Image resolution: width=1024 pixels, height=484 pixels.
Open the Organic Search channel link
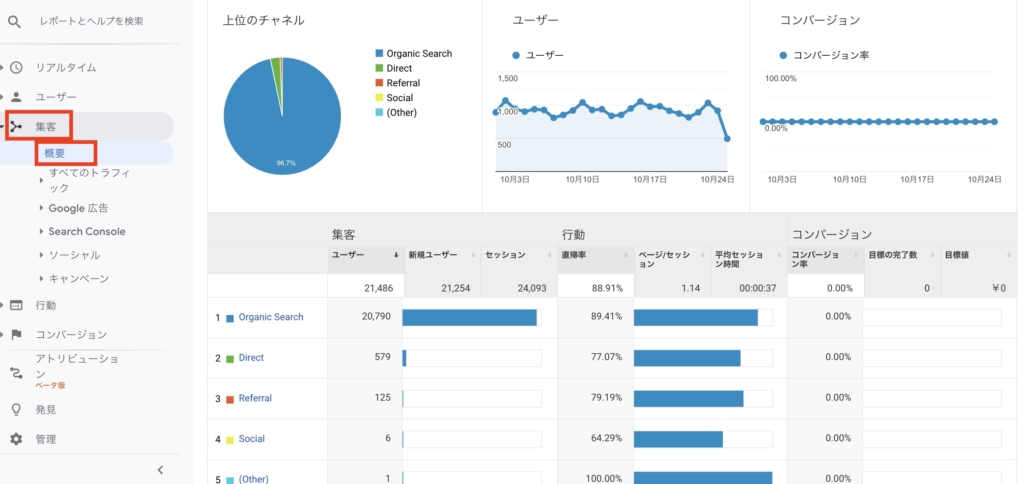click(x=271, y=317)
